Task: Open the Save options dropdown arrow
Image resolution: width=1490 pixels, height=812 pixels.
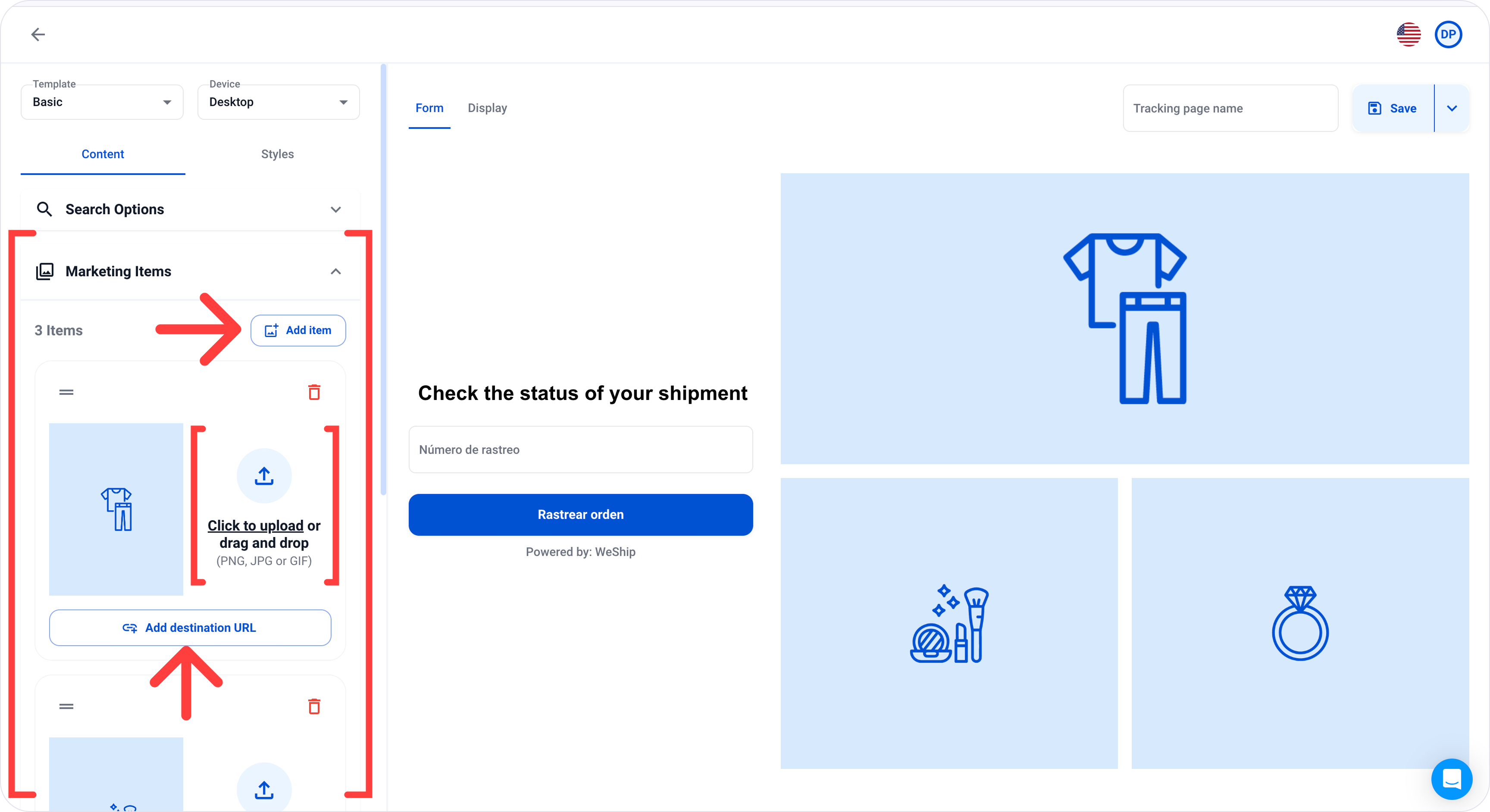Action: 1451,108
